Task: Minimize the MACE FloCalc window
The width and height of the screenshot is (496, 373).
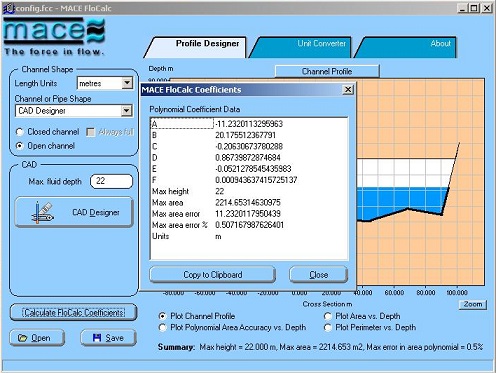Action: 462,8
